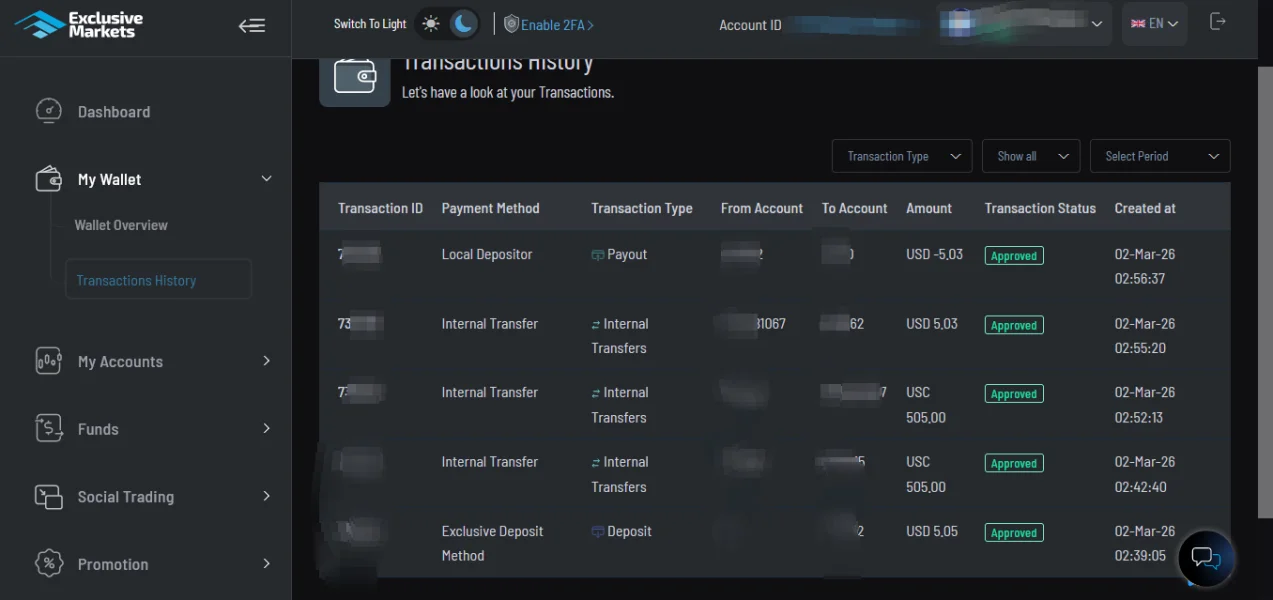The image size is (1273, 600).
Task: Click the My Wallet wallet icon
Action: (x=48, y=180)
